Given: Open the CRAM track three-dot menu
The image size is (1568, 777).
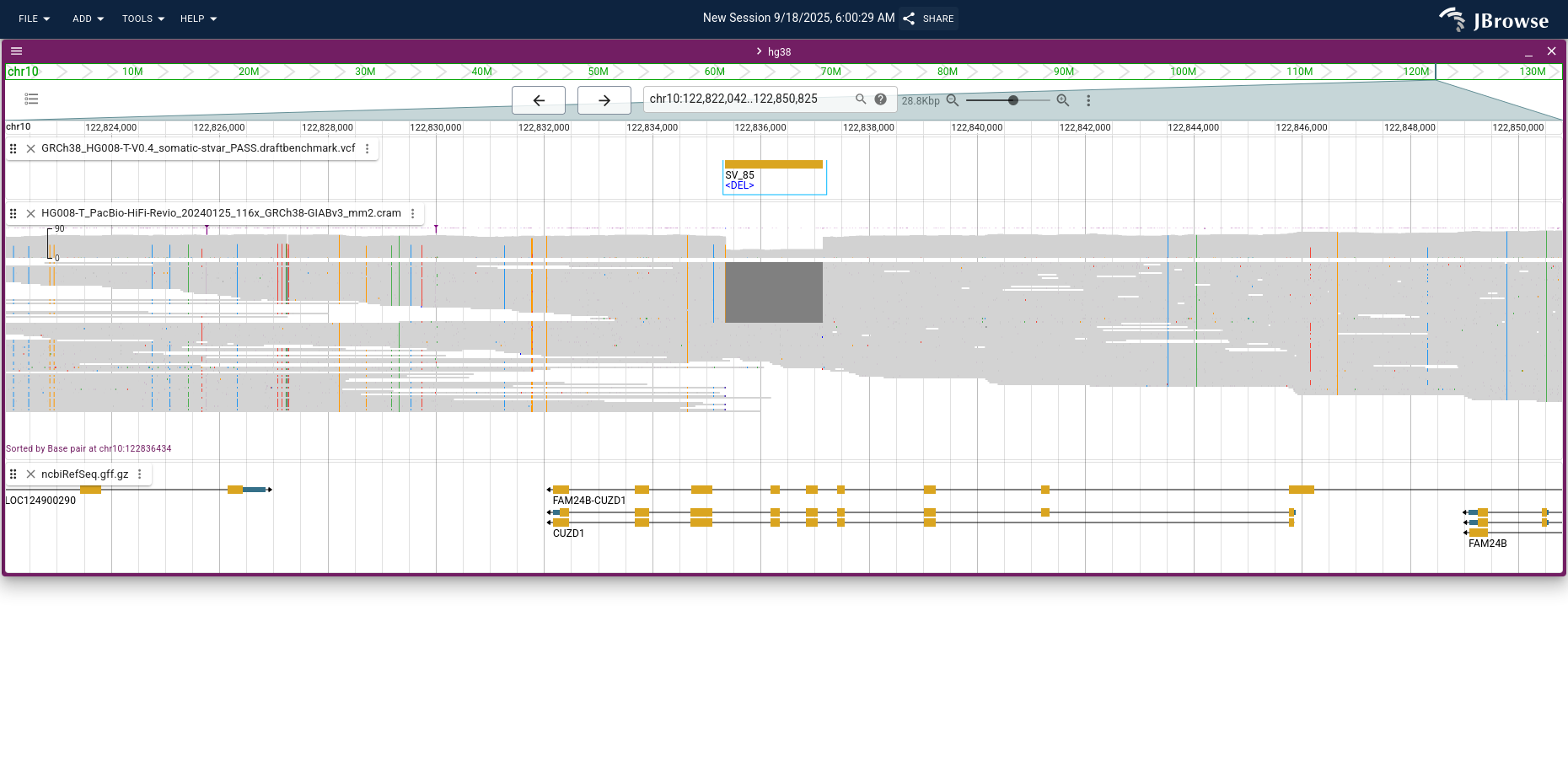Looking at the screenshot, I should [x=413, y=213].
